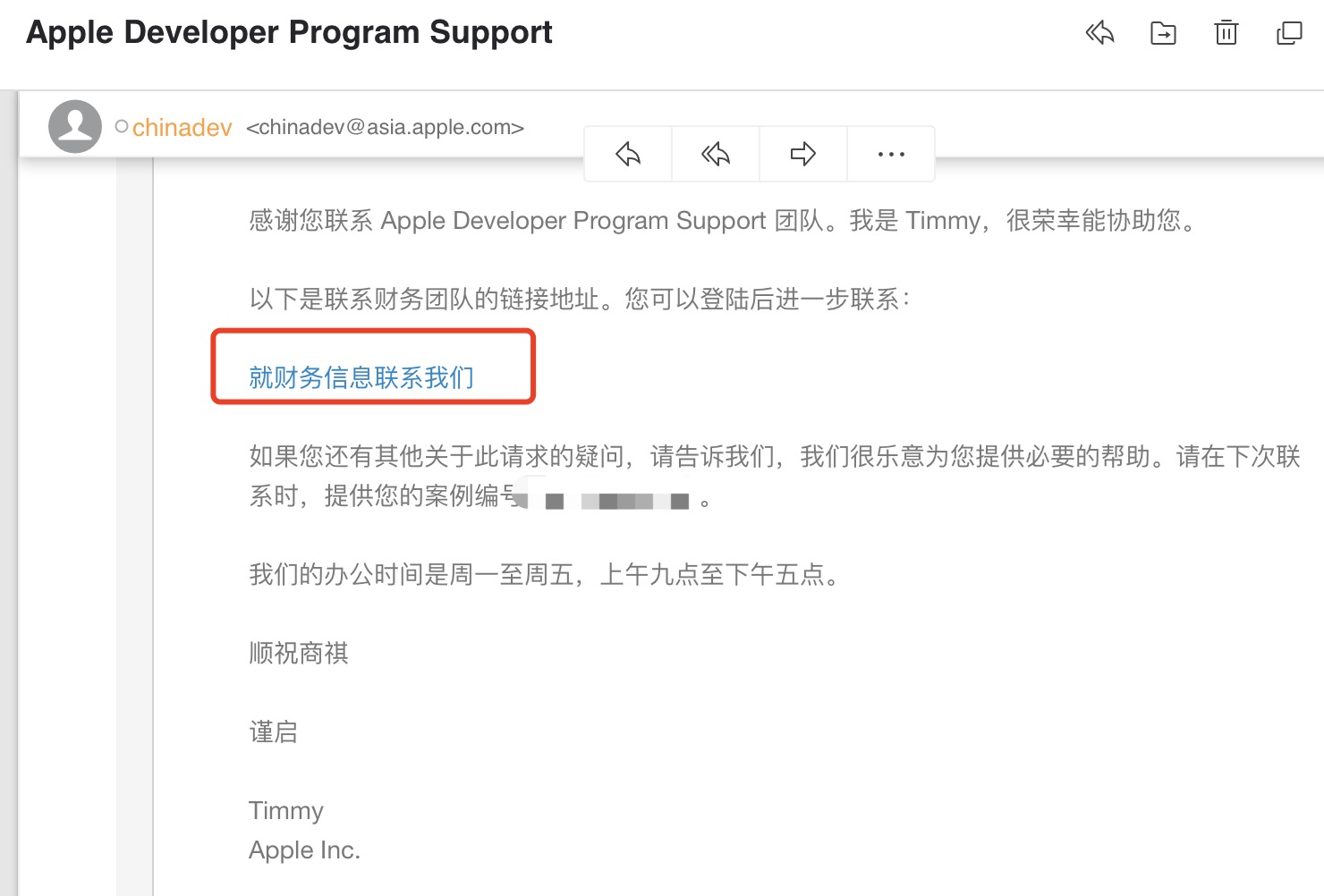Open the 就财务信息联系我们 link
Image resolution: width=1324 pixels, height=896 pixels.
point(361,377)
